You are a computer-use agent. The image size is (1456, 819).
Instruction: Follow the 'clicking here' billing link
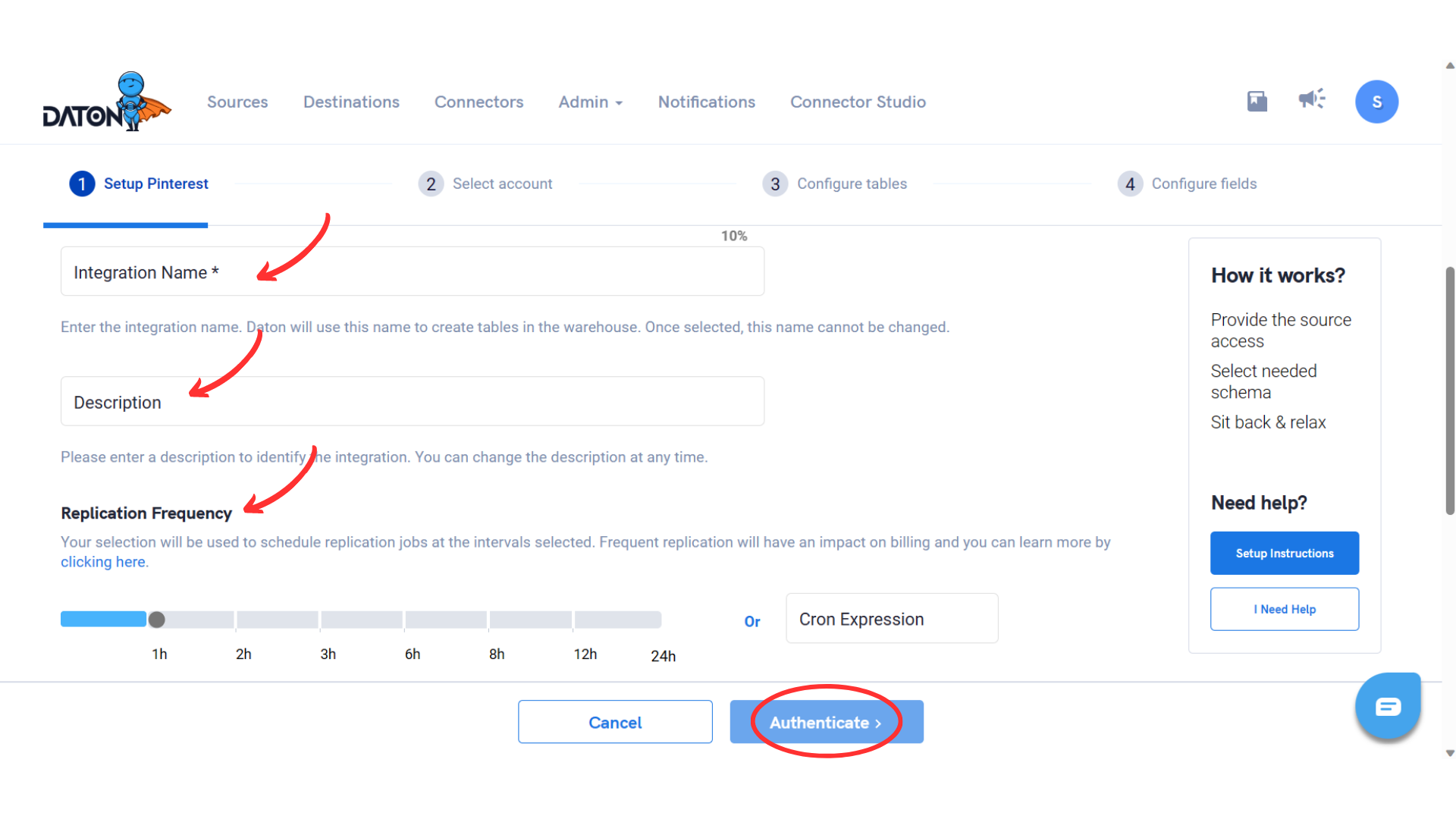[x=103, y=562]
